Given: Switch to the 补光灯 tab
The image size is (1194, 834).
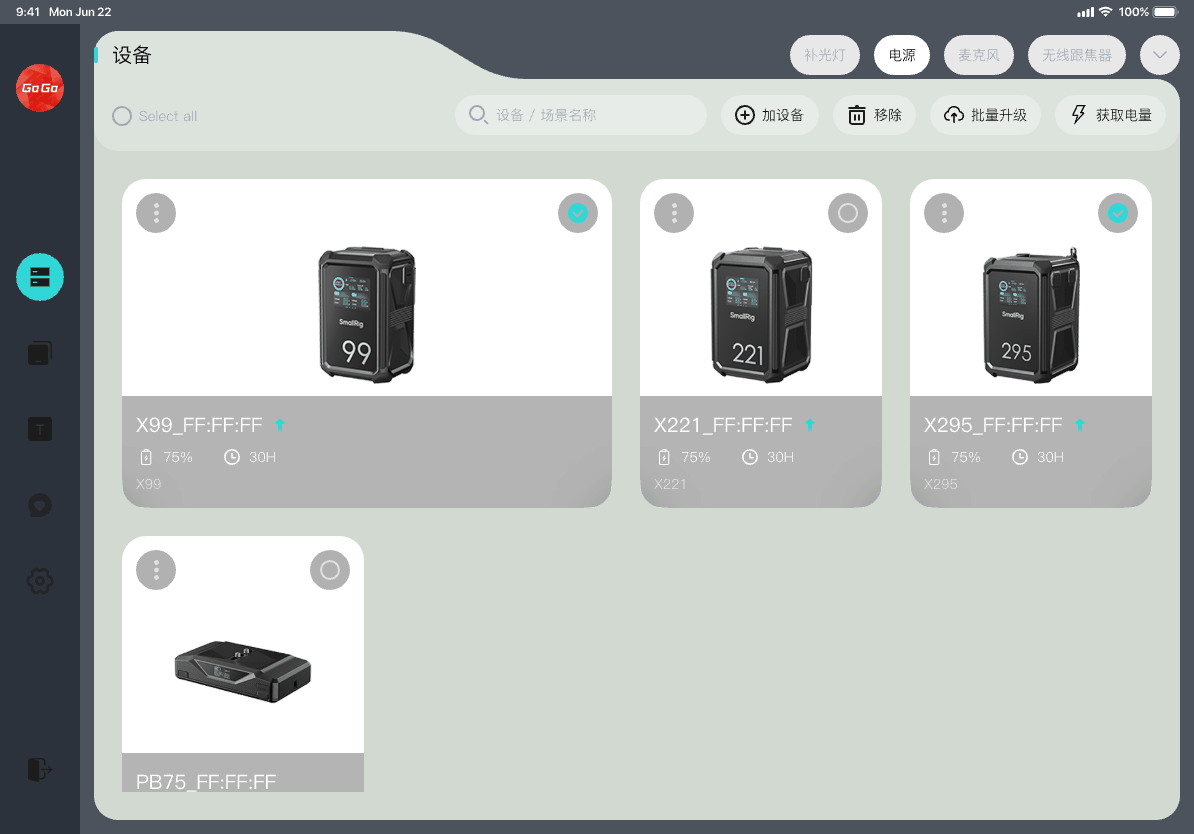Looking at the screenshot, I should (x=824, y=55).
